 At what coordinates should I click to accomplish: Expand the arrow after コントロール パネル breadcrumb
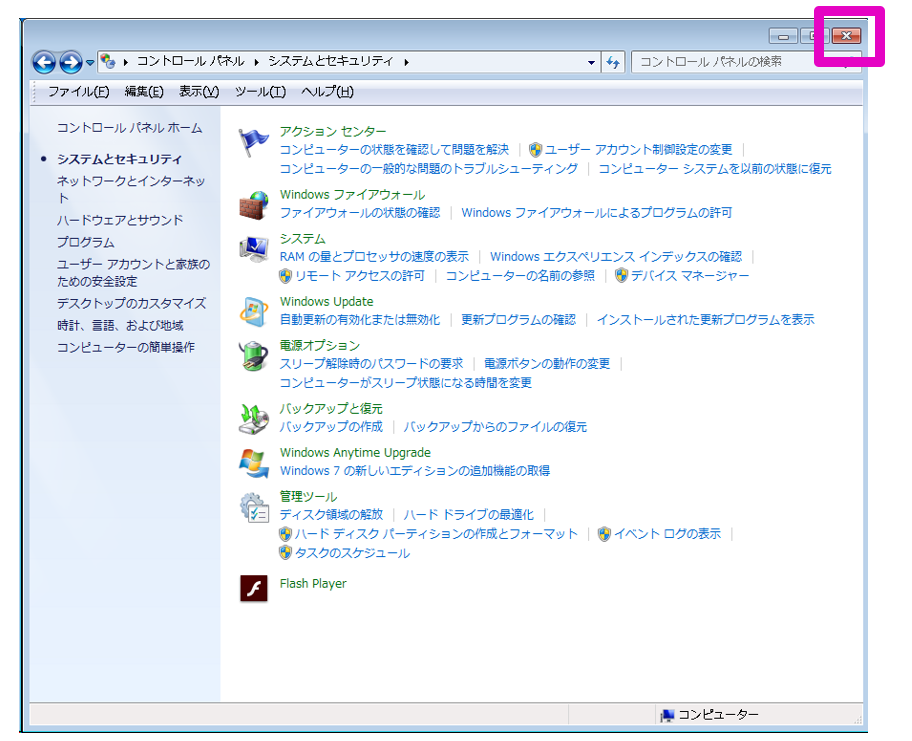[256, 62]
